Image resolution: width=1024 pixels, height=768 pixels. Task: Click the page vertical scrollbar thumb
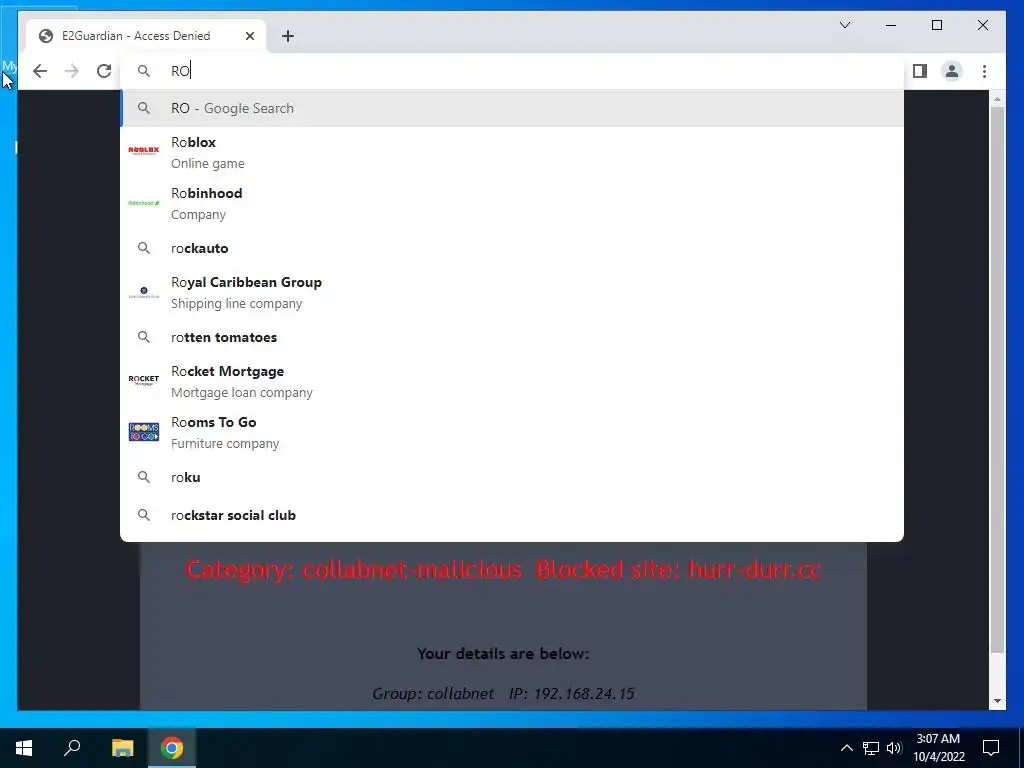pos(997,380)
